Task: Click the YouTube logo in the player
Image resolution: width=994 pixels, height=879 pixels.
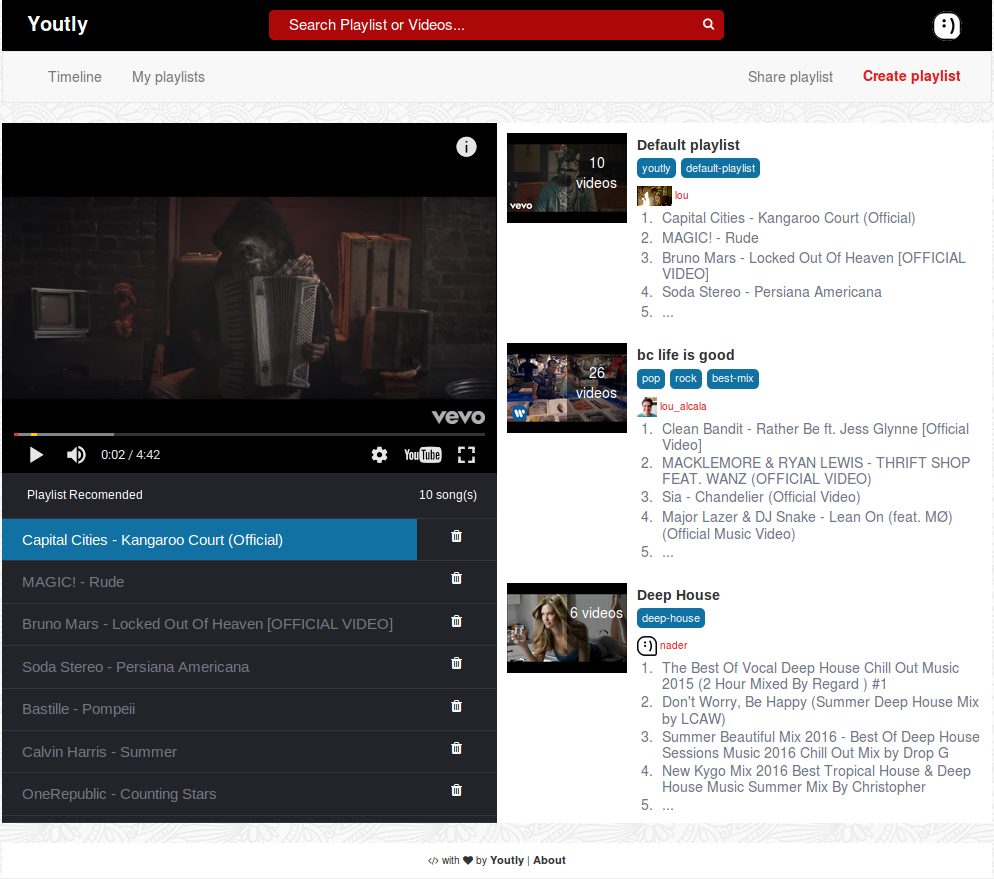Action: click(x=422, y=454)
